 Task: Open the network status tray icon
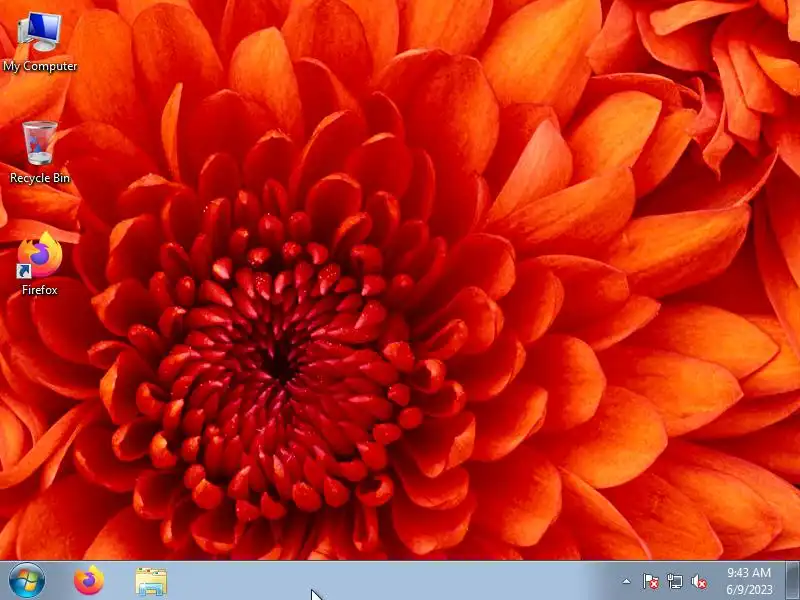click(x=674, y=581)
